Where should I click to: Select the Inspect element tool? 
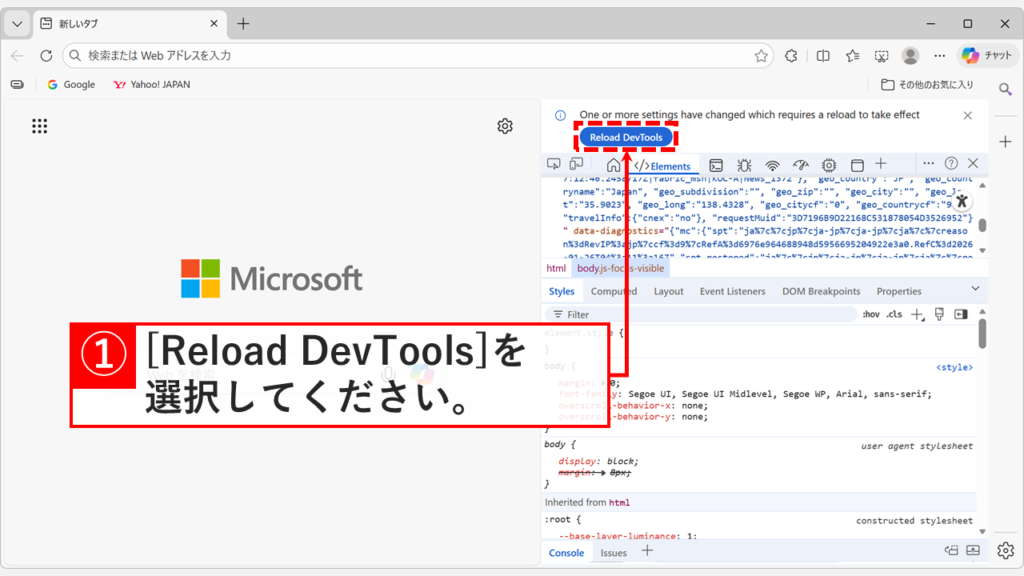click(554, 163)
